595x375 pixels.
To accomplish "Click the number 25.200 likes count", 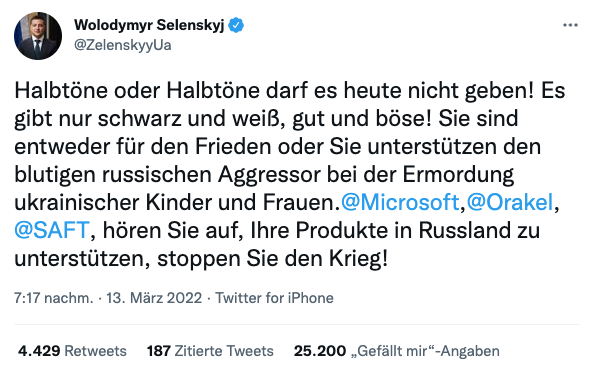I will [x=320, y=351].
